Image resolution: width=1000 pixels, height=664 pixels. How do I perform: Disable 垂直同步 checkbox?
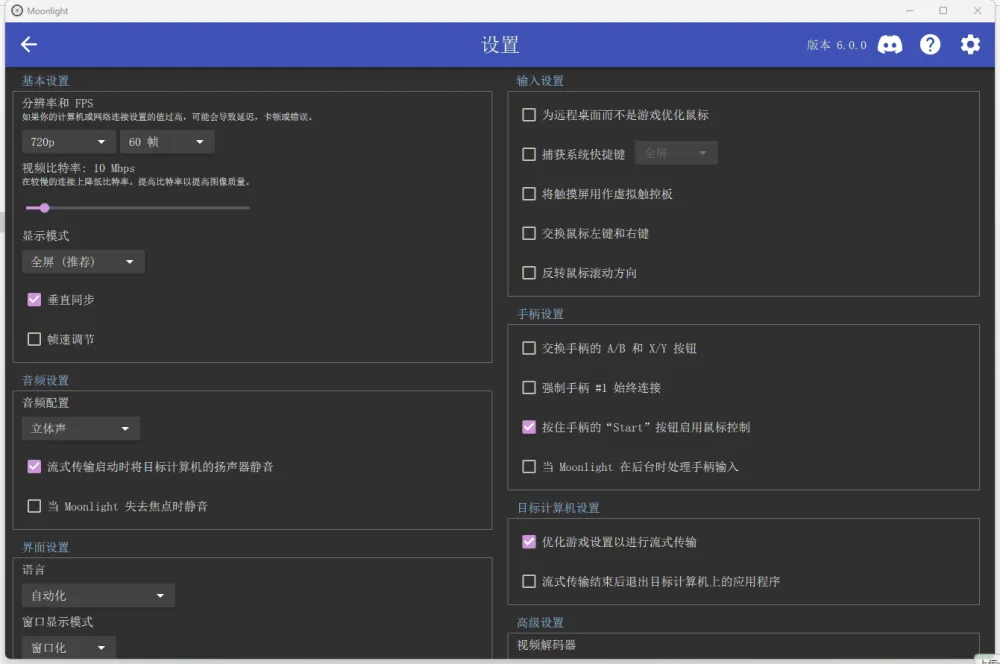coord(33,299)
